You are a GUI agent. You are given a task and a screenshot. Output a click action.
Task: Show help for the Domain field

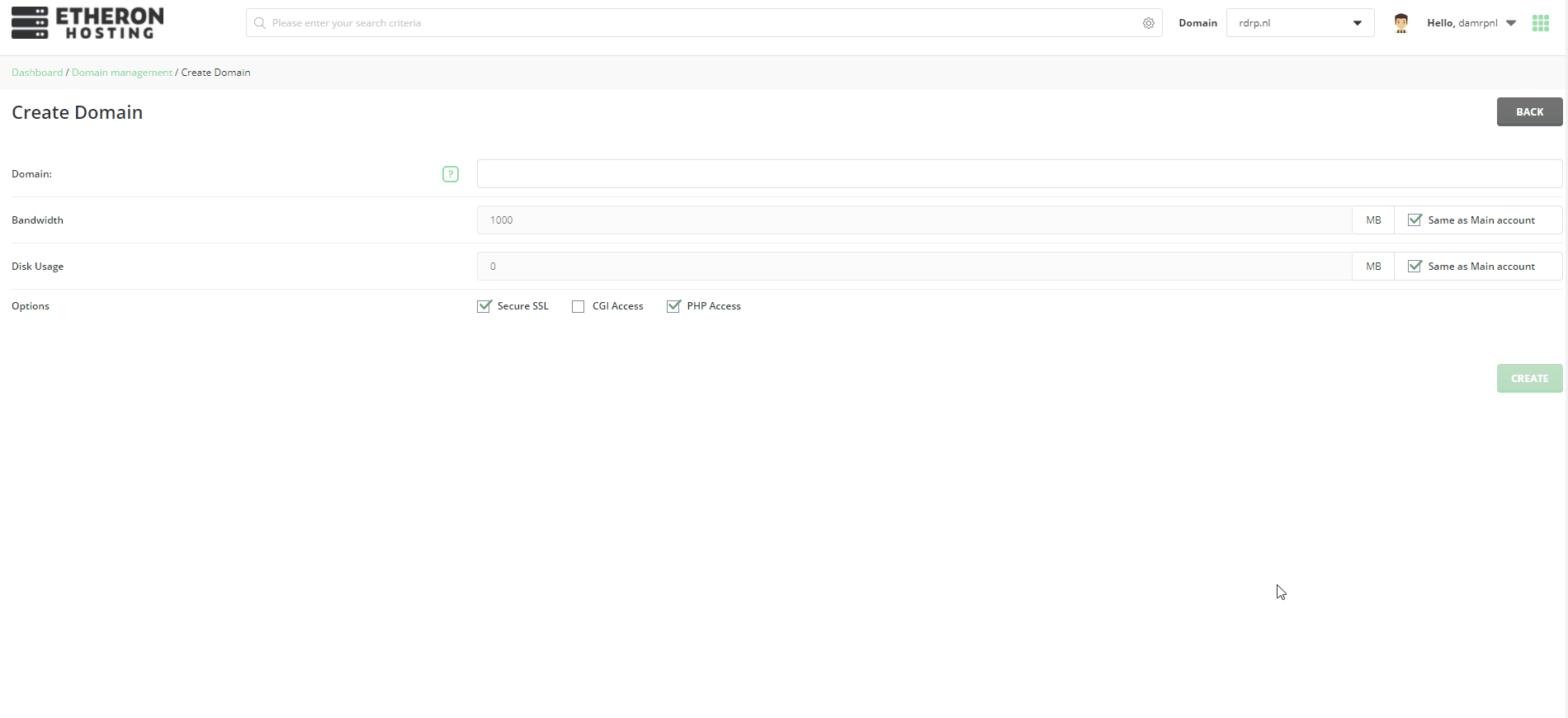point(451,174)
